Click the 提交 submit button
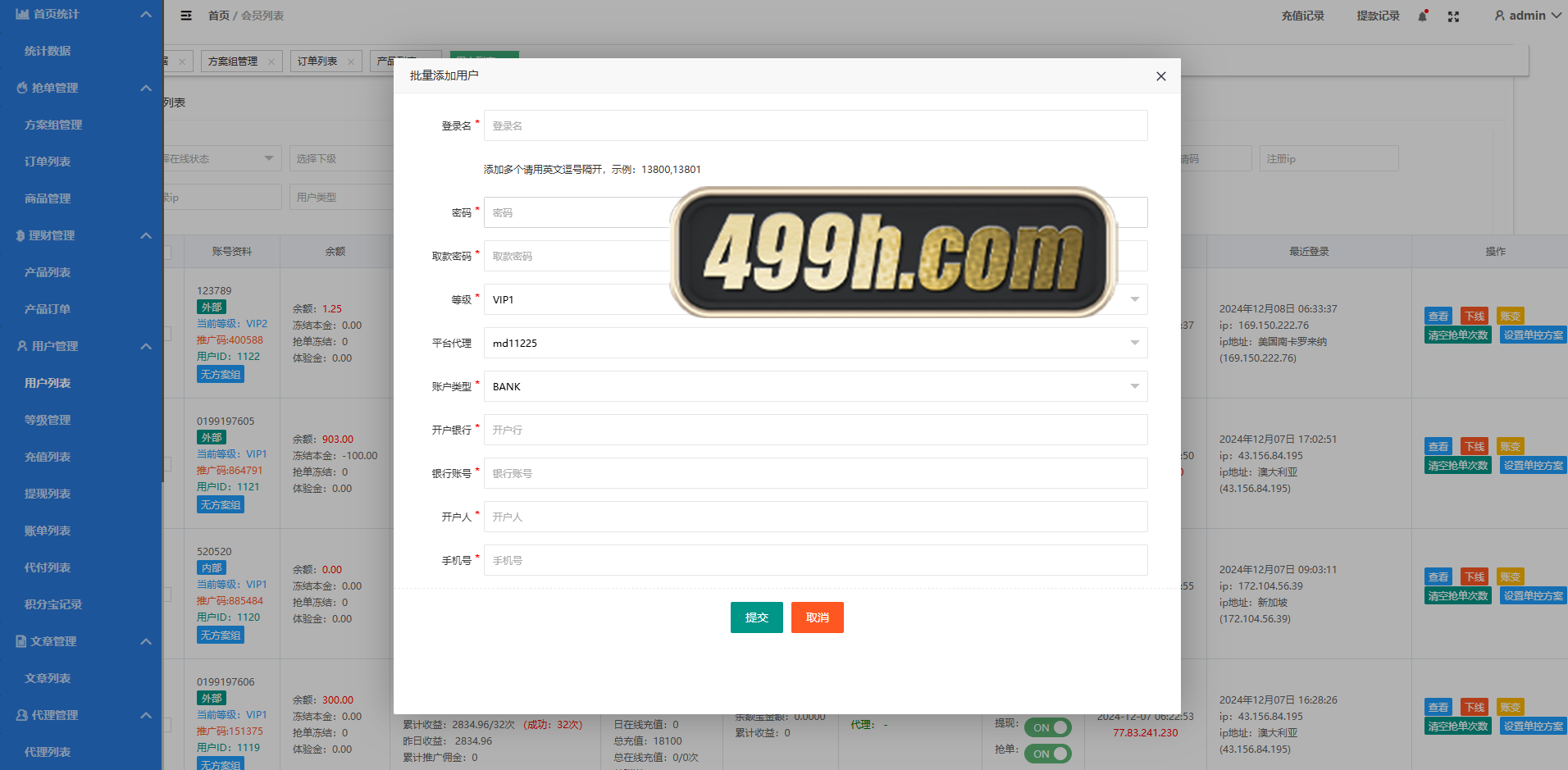 click(x=757, y=617)
